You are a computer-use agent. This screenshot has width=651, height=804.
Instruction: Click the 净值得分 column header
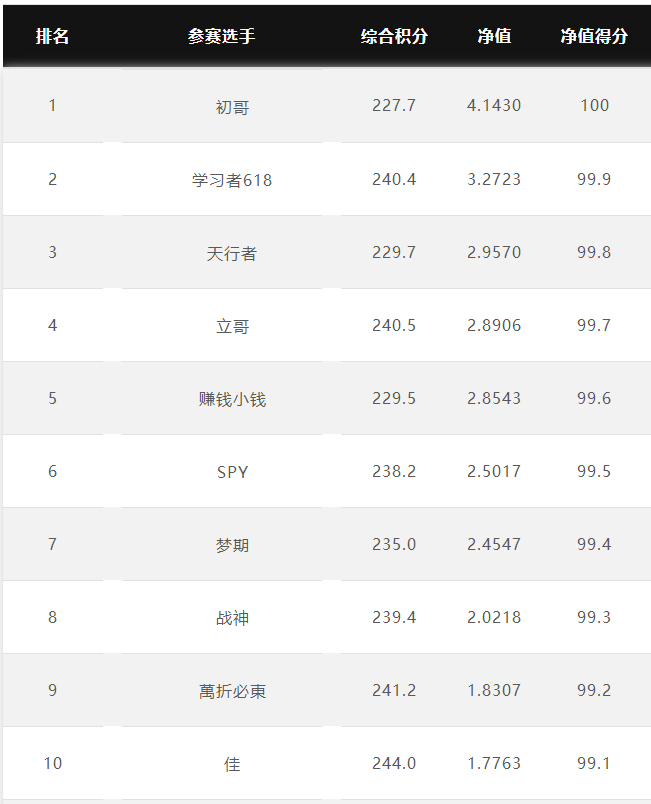[594, 36]
